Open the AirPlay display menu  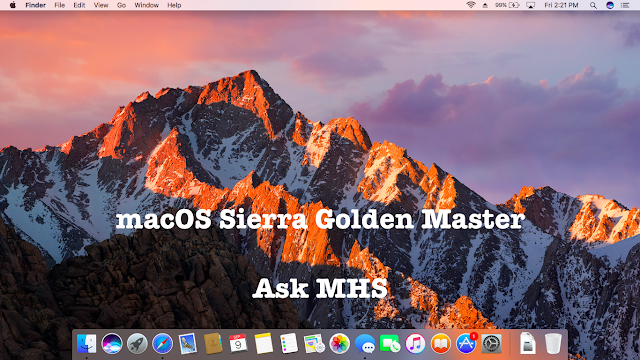point(530,5)
